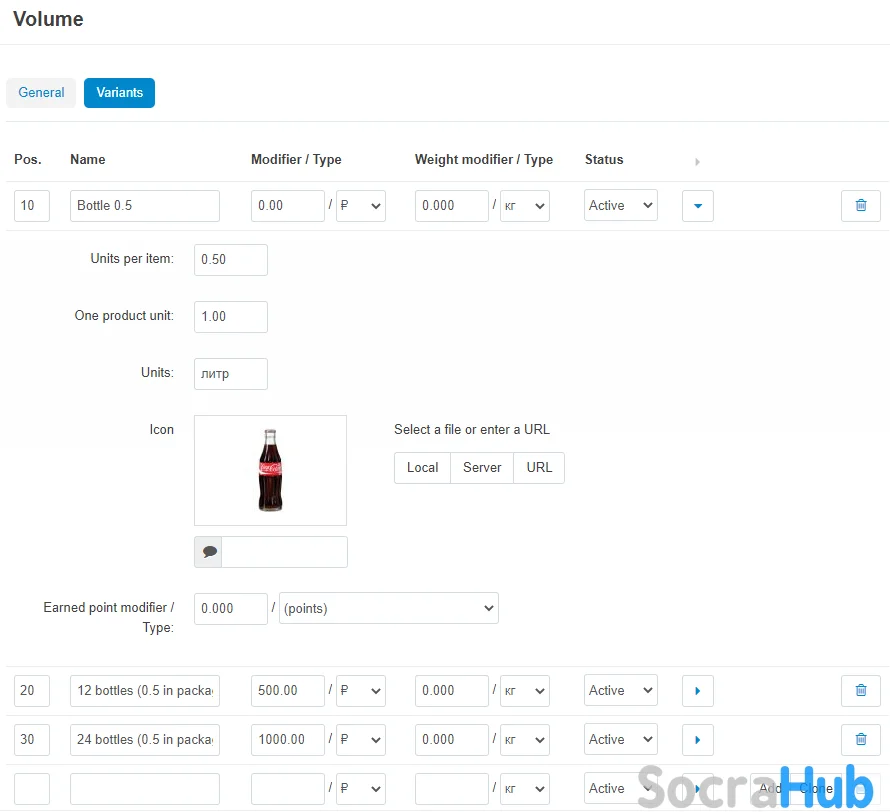Expand the 12 bottles variant details

[x=697, y=691]
